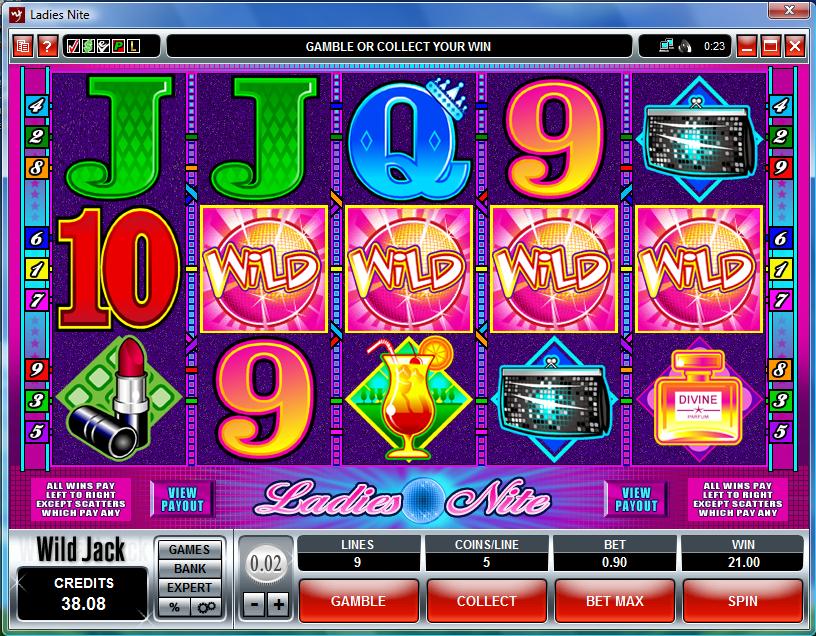Click the yellow L status box
This screenshot has height=636, width=816.
coord(134,46)
